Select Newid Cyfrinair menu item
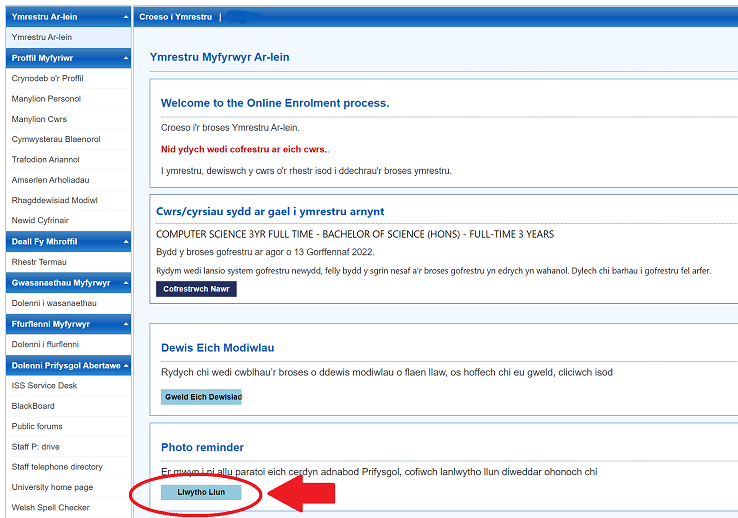The image size is (738, 518). click(39, 221)
